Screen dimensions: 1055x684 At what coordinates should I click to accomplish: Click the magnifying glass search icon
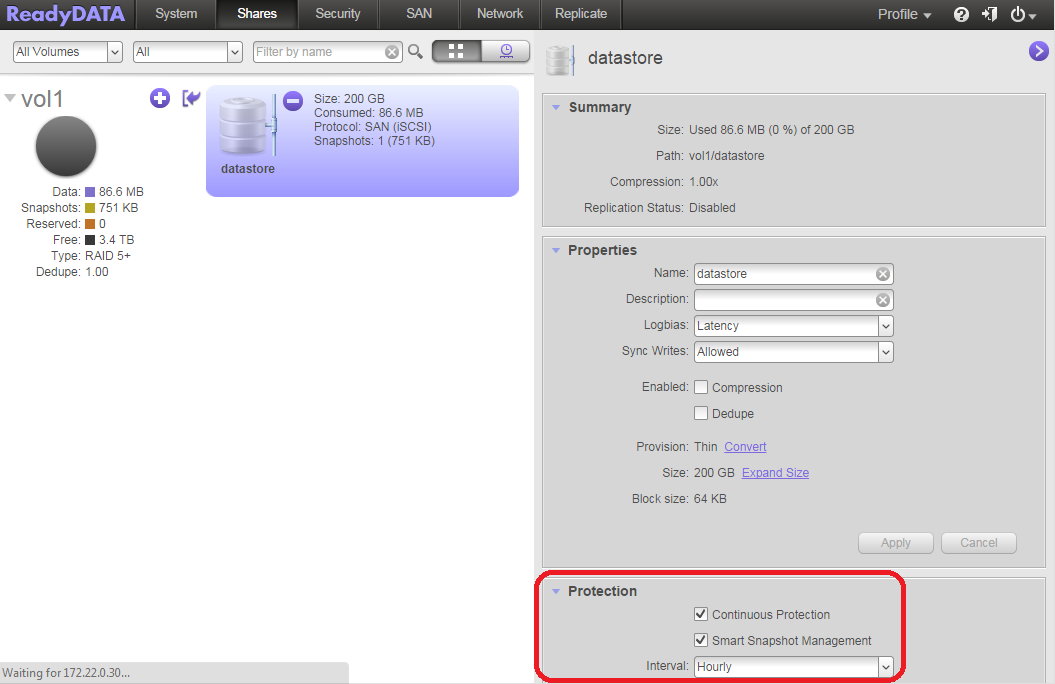415,51
